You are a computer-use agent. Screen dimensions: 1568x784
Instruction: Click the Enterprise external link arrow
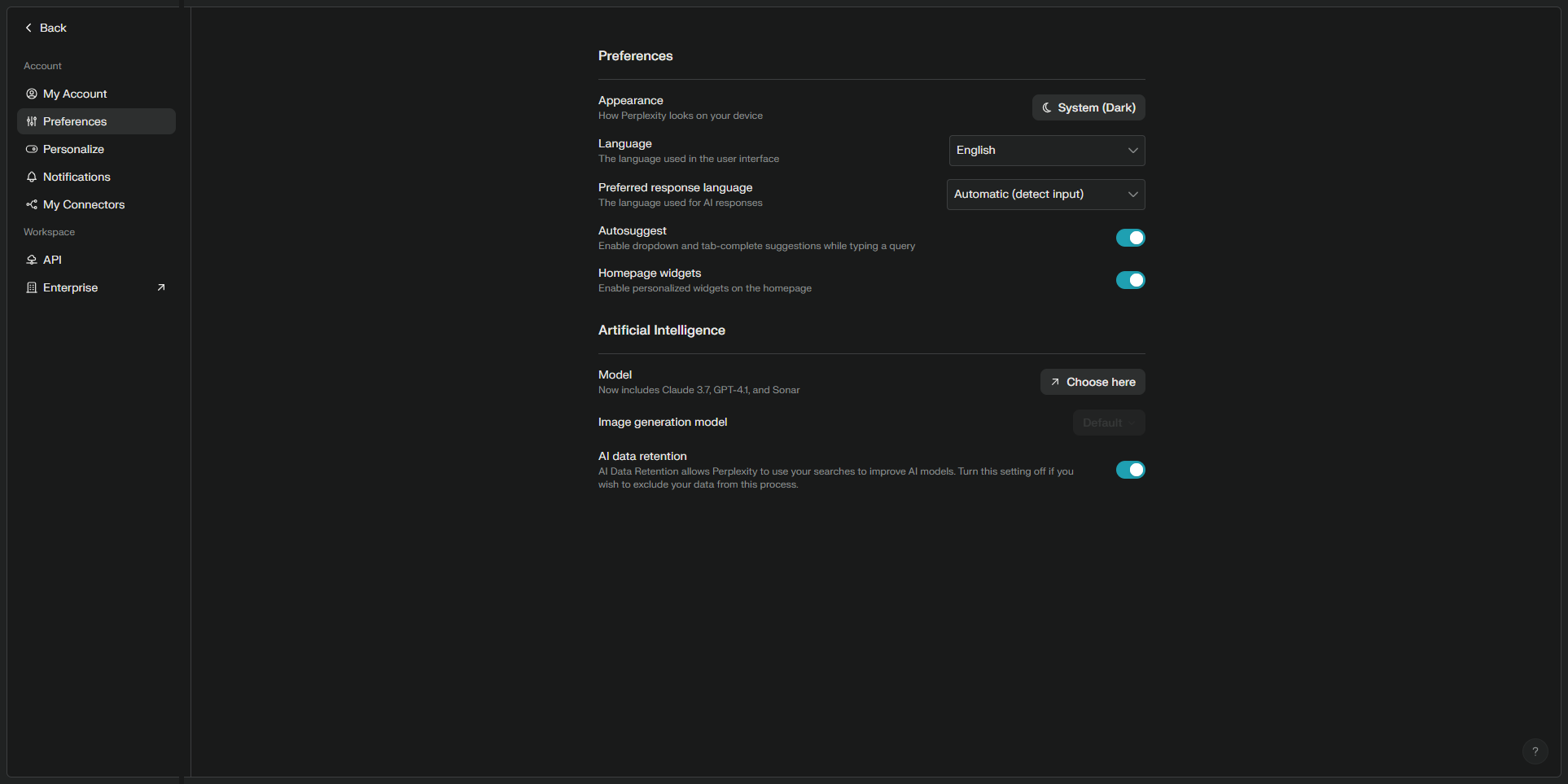pos(161,287)
